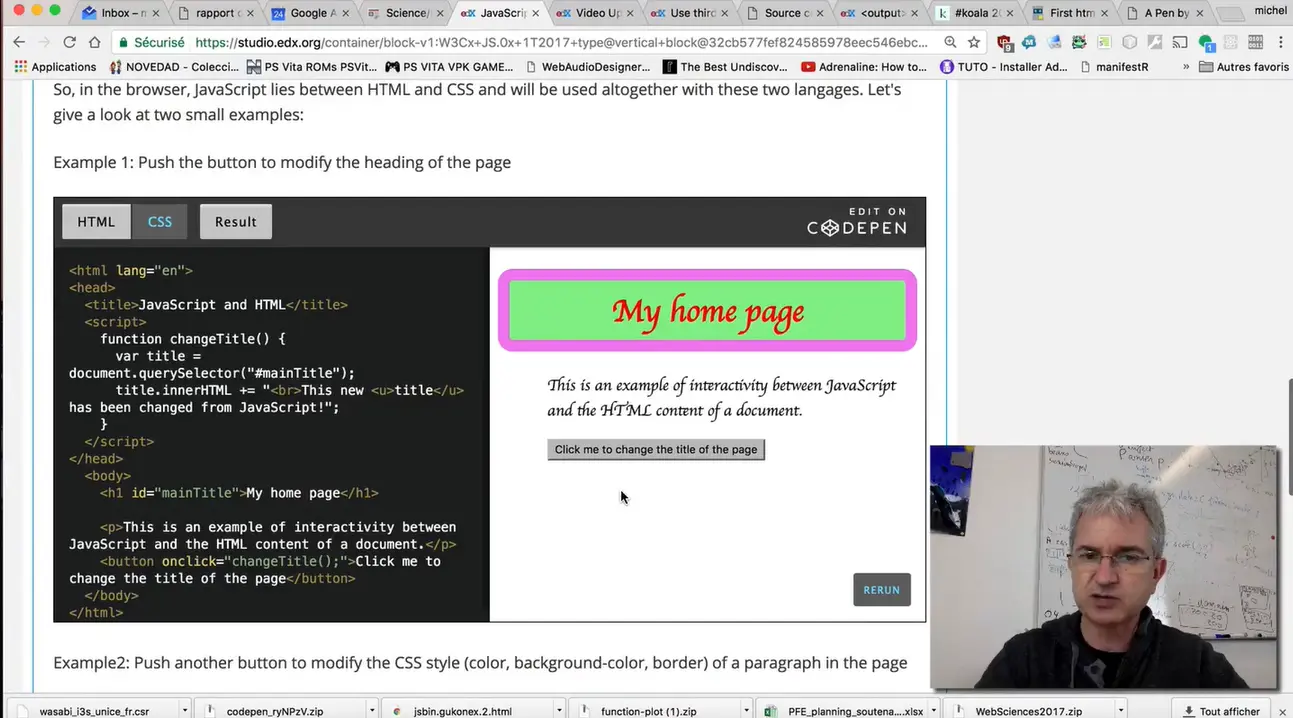Switch to the First htm browser tab
Image resolution: width=1293 pixels, height=718 pixels.
coord(1069,13)
